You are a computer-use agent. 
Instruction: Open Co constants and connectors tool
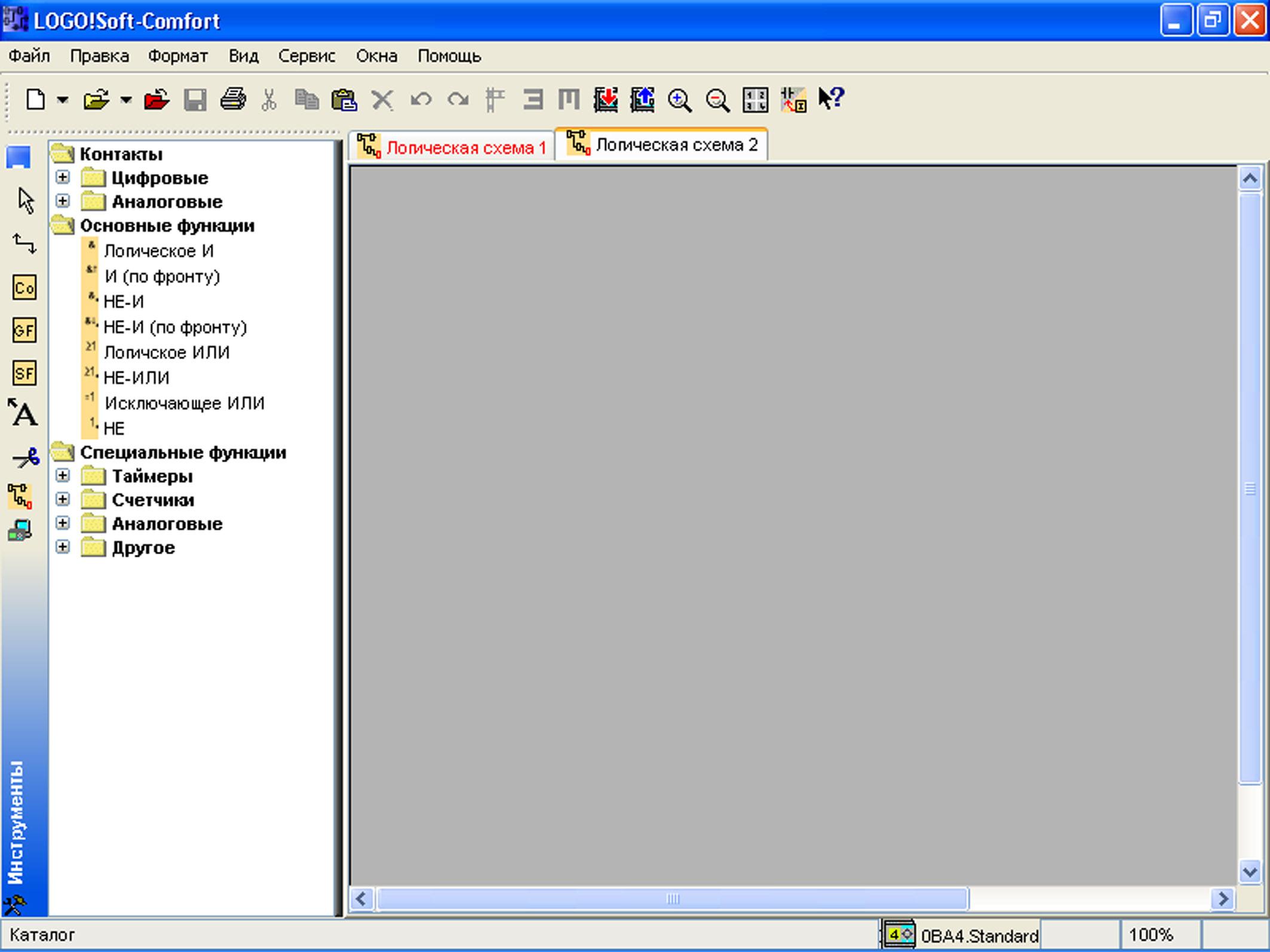(24, 288)
